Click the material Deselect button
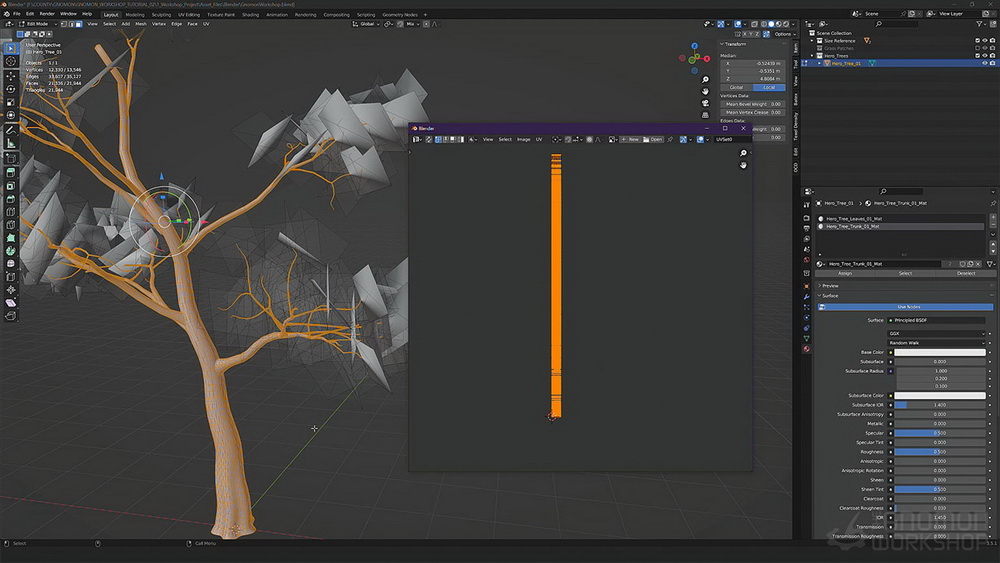This screenshot has height=563, width=1000. (966, 274)
